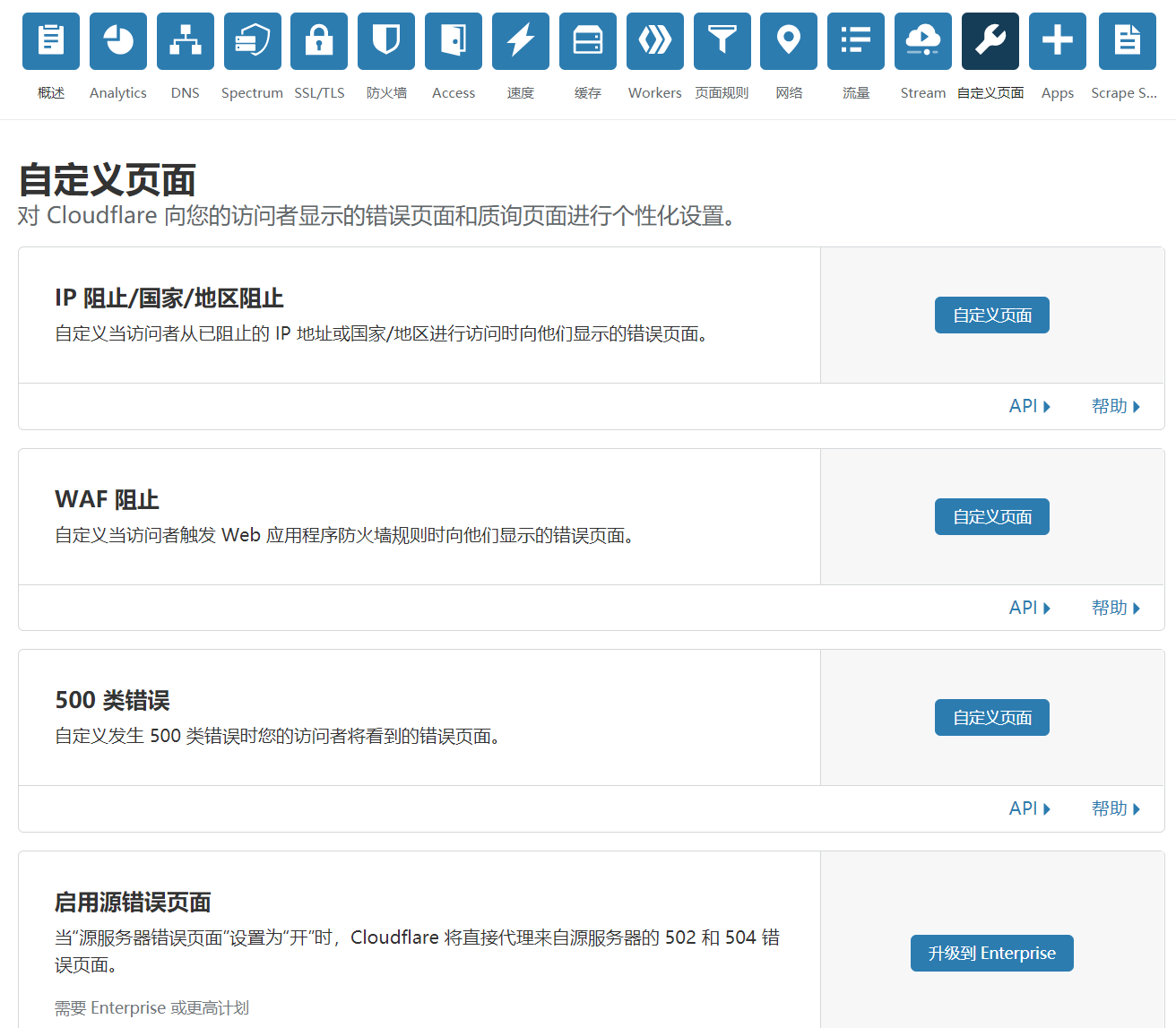Viewport: 1176px width, 1028px height.
Task: Open the 流量 traffic list icon
Action: click(856, 41)
